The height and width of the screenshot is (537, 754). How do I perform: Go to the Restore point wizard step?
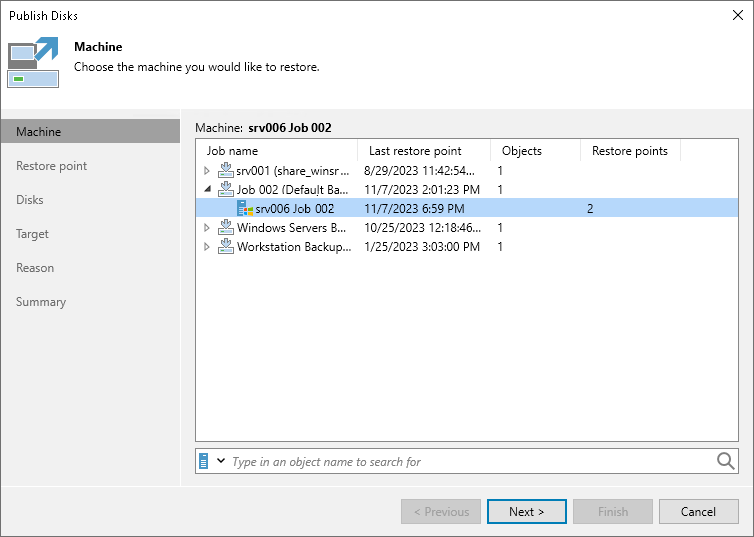click(51, 165)
